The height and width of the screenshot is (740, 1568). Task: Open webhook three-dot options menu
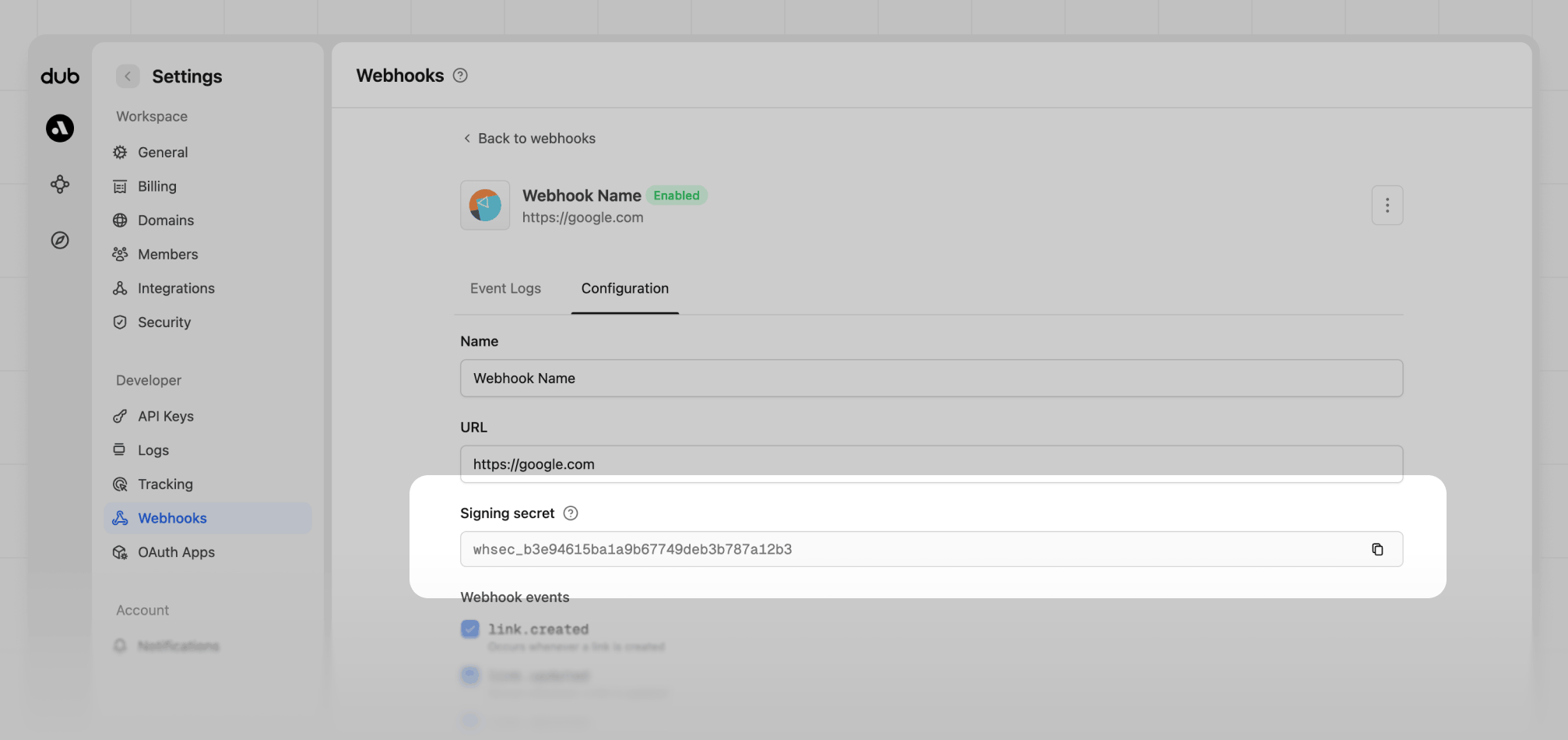point(1387,206)
